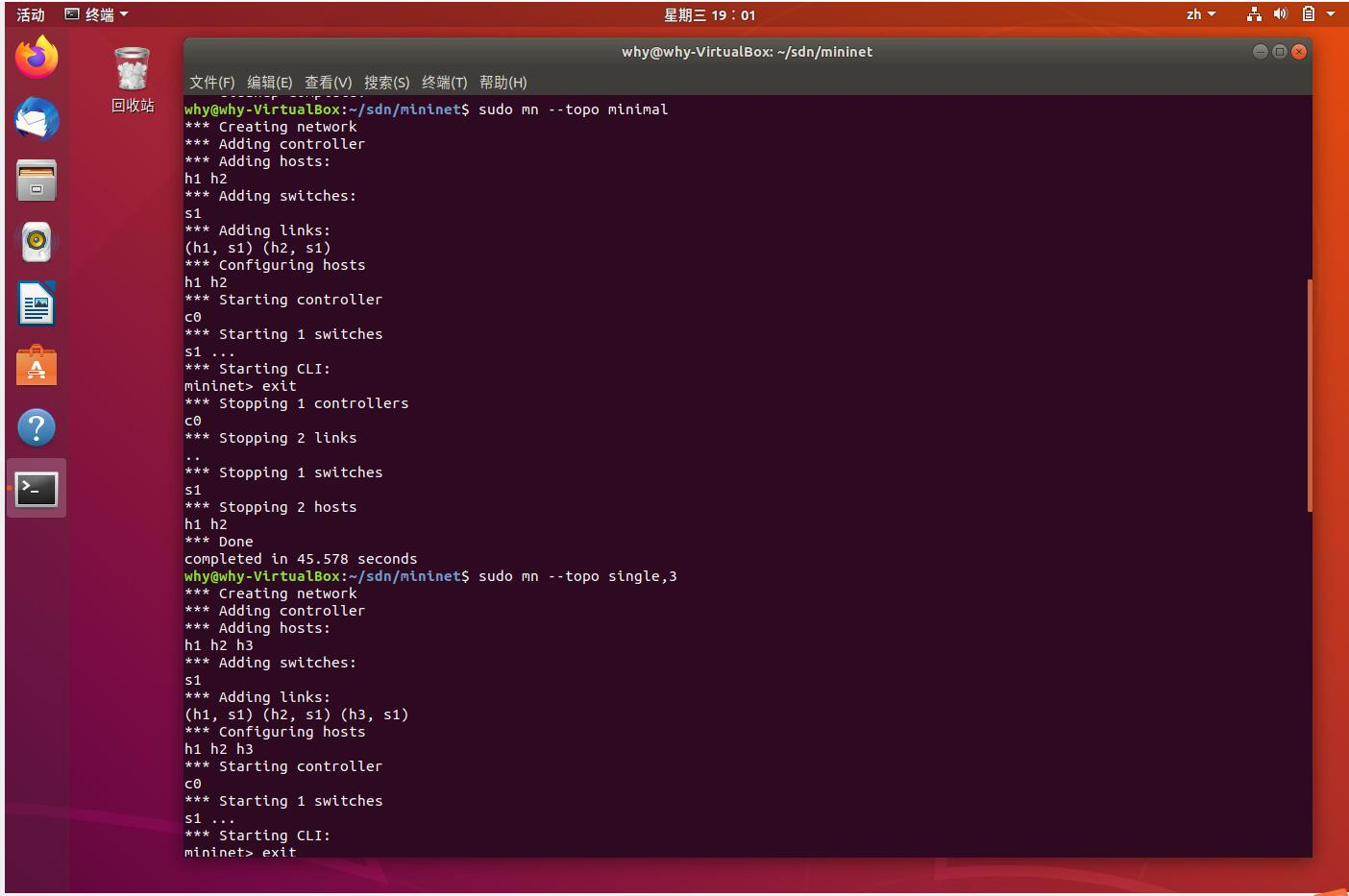Click the 'sudo mn --topo minimal' command
Screen dimensions: 1349x896
pos(573,109)
